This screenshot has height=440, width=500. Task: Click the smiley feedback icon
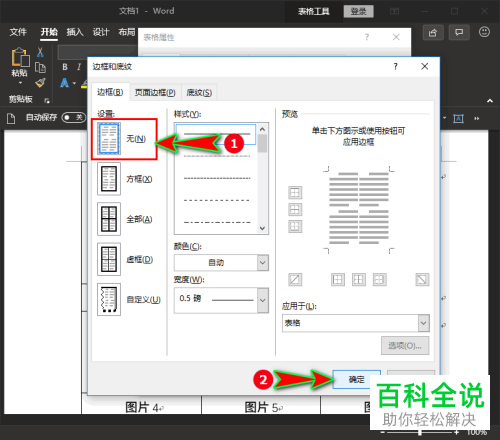[x=484, y=32]
